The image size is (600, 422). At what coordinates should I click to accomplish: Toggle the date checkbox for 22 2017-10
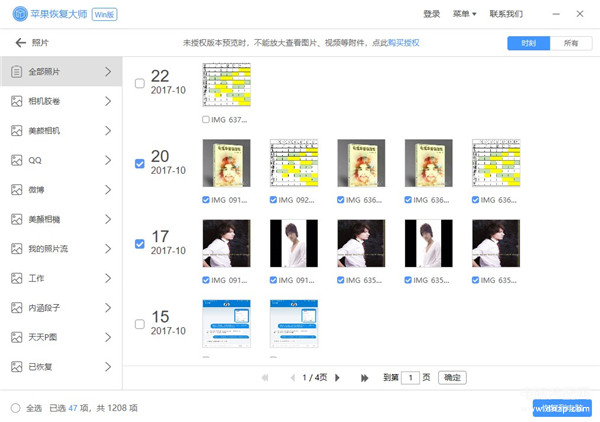pyautogui.click(x=140, y=83)
